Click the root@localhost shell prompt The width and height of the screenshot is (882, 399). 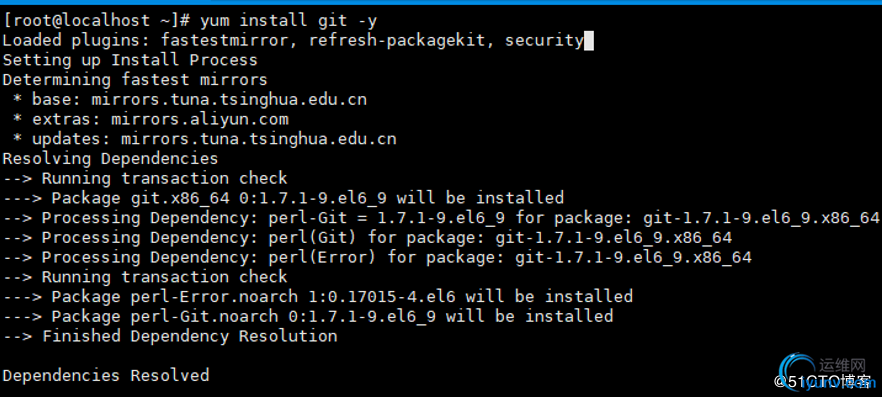point(91,21)
